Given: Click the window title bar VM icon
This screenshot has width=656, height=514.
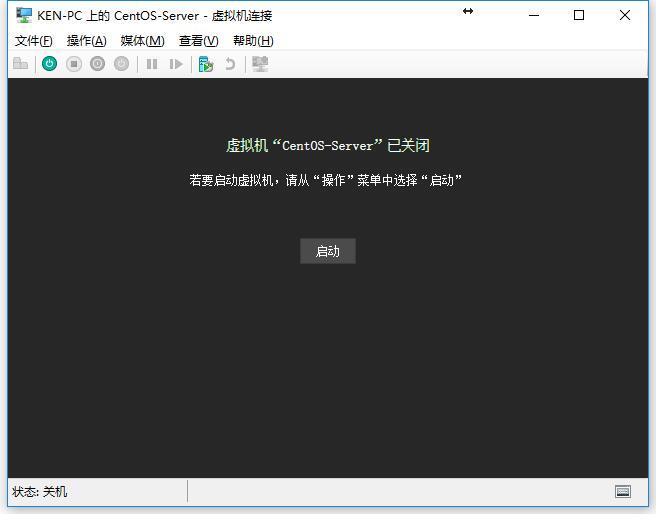Looking at the screenshot, I should pyautogui.click(x=24, y=15).
